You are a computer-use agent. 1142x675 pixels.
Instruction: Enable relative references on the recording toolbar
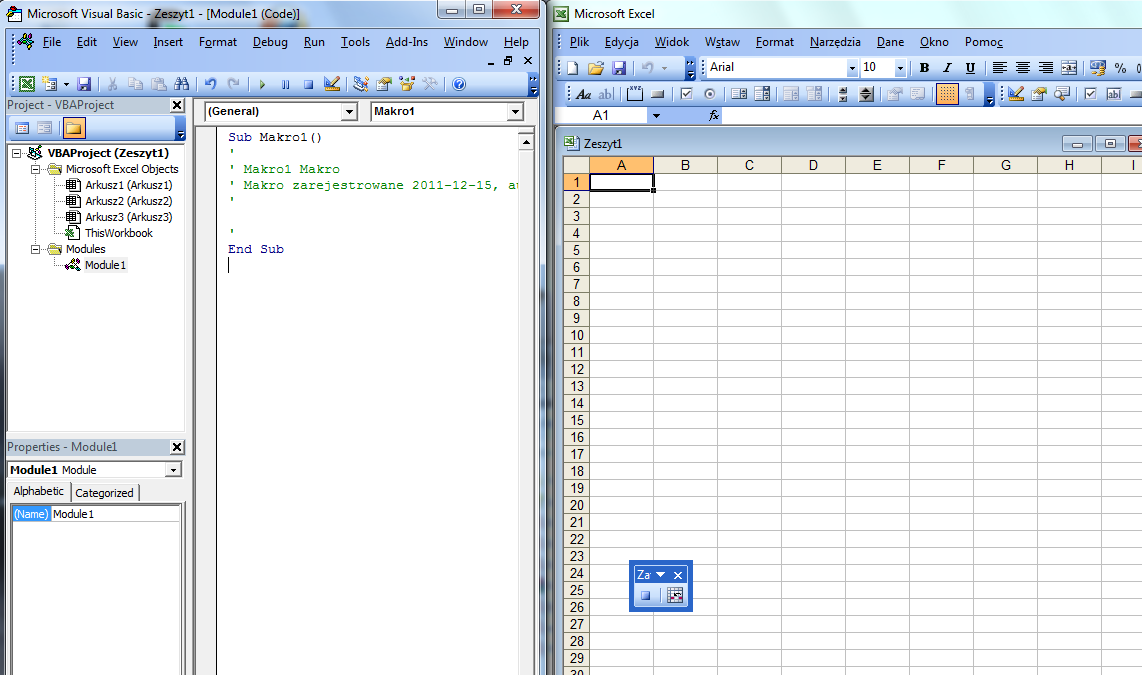[x=675, y=595]
